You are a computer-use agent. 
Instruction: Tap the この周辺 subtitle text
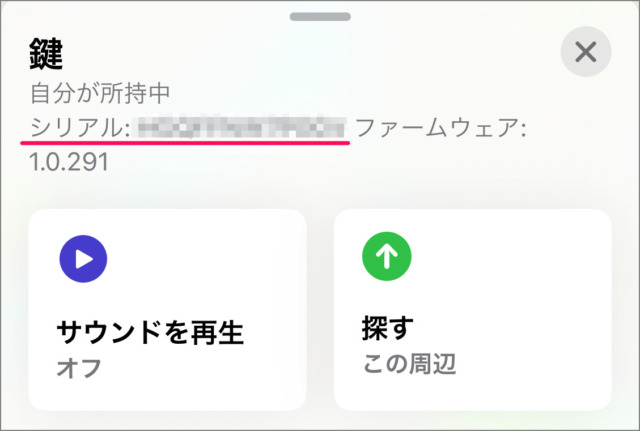point(408,364)
